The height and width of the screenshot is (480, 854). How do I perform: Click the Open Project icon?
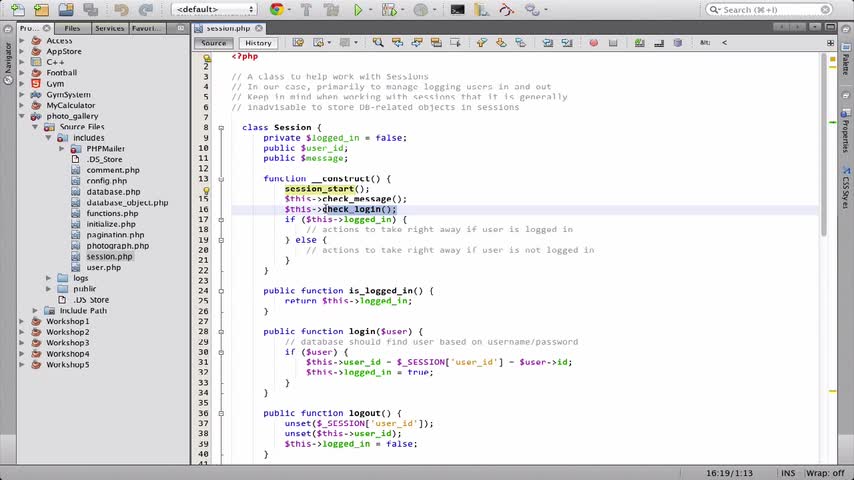point(66,9)
